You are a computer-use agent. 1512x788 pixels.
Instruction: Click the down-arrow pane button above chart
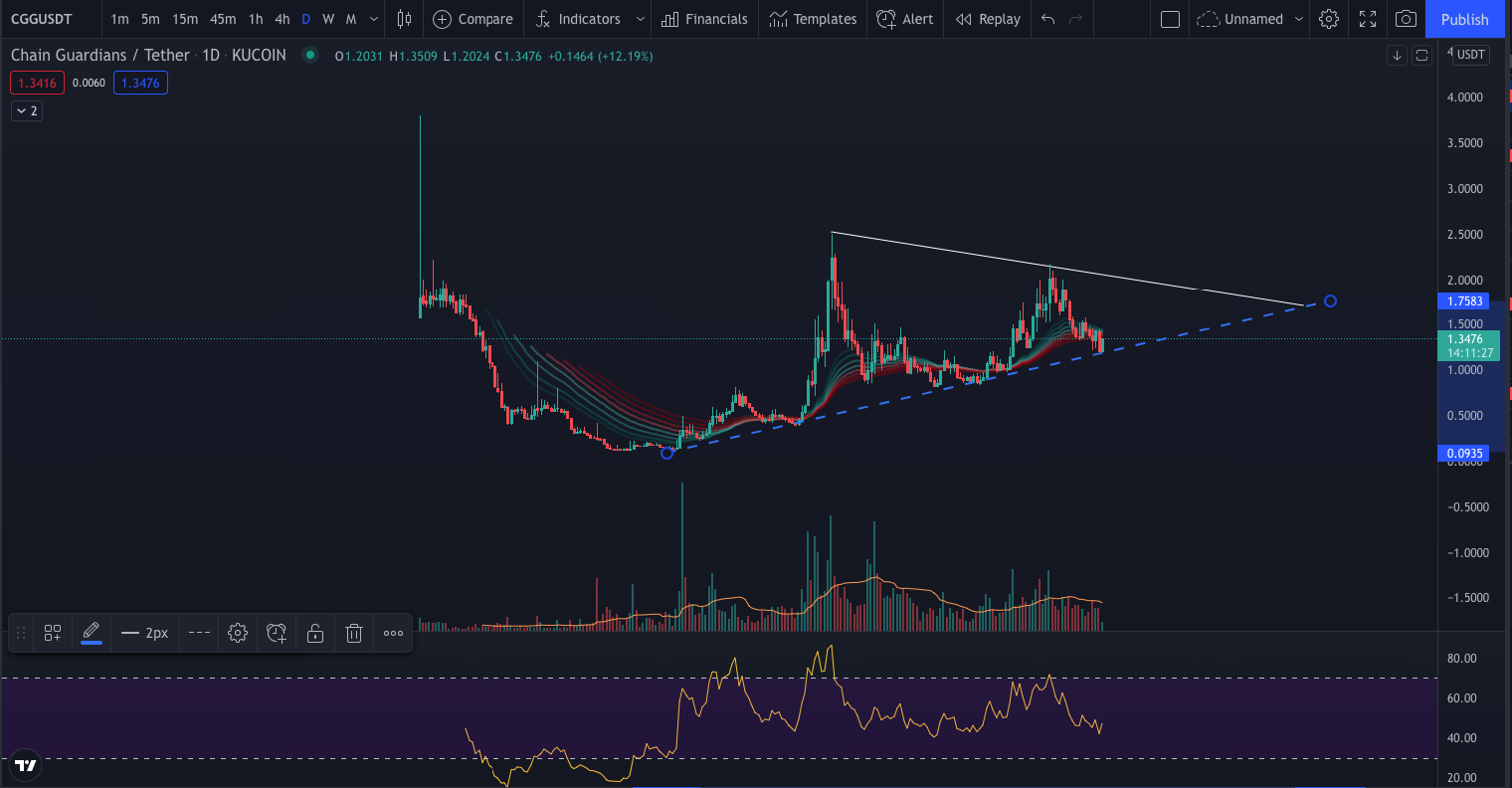point(1397,55)
